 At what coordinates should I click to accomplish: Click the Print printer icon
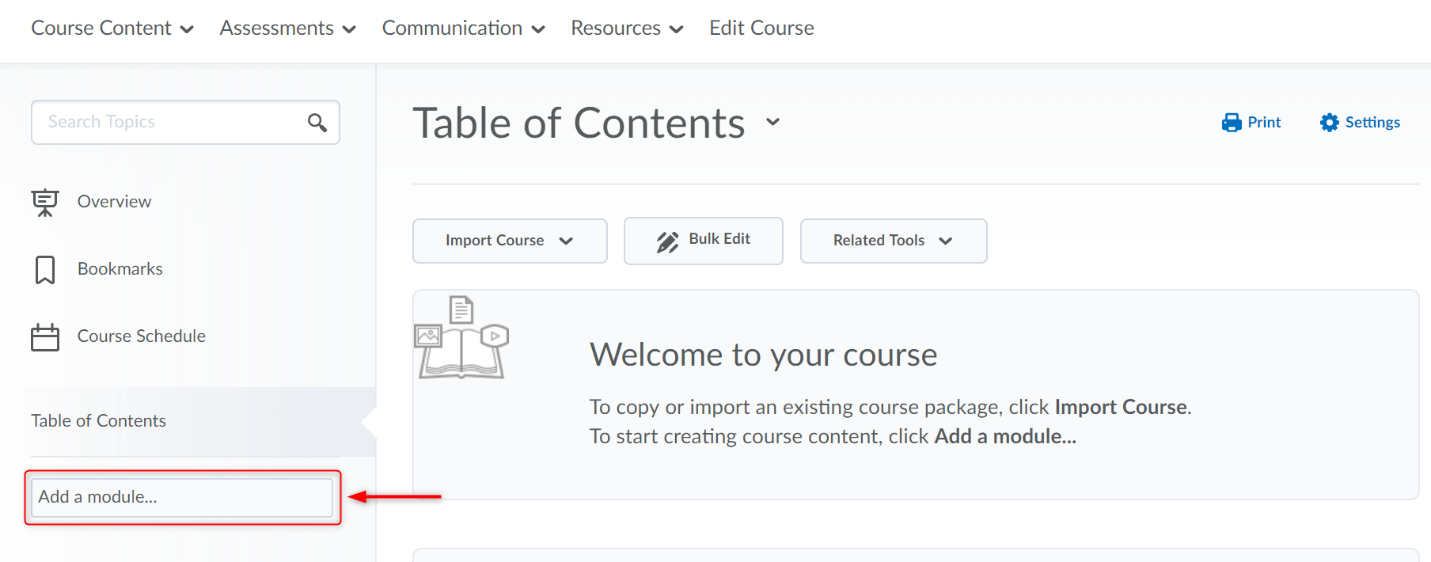tap(1231, 123)
